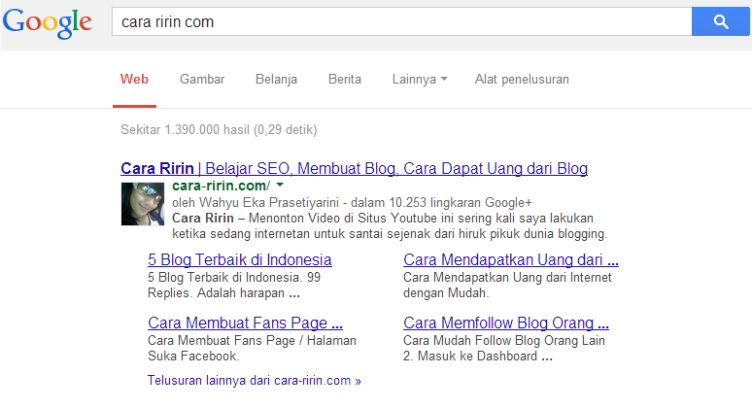Click snippet 'Cara Membuat Fans Page / Halaman'
Image resolution: width=752 pixels, height=408 pixels.
(252, 340)
